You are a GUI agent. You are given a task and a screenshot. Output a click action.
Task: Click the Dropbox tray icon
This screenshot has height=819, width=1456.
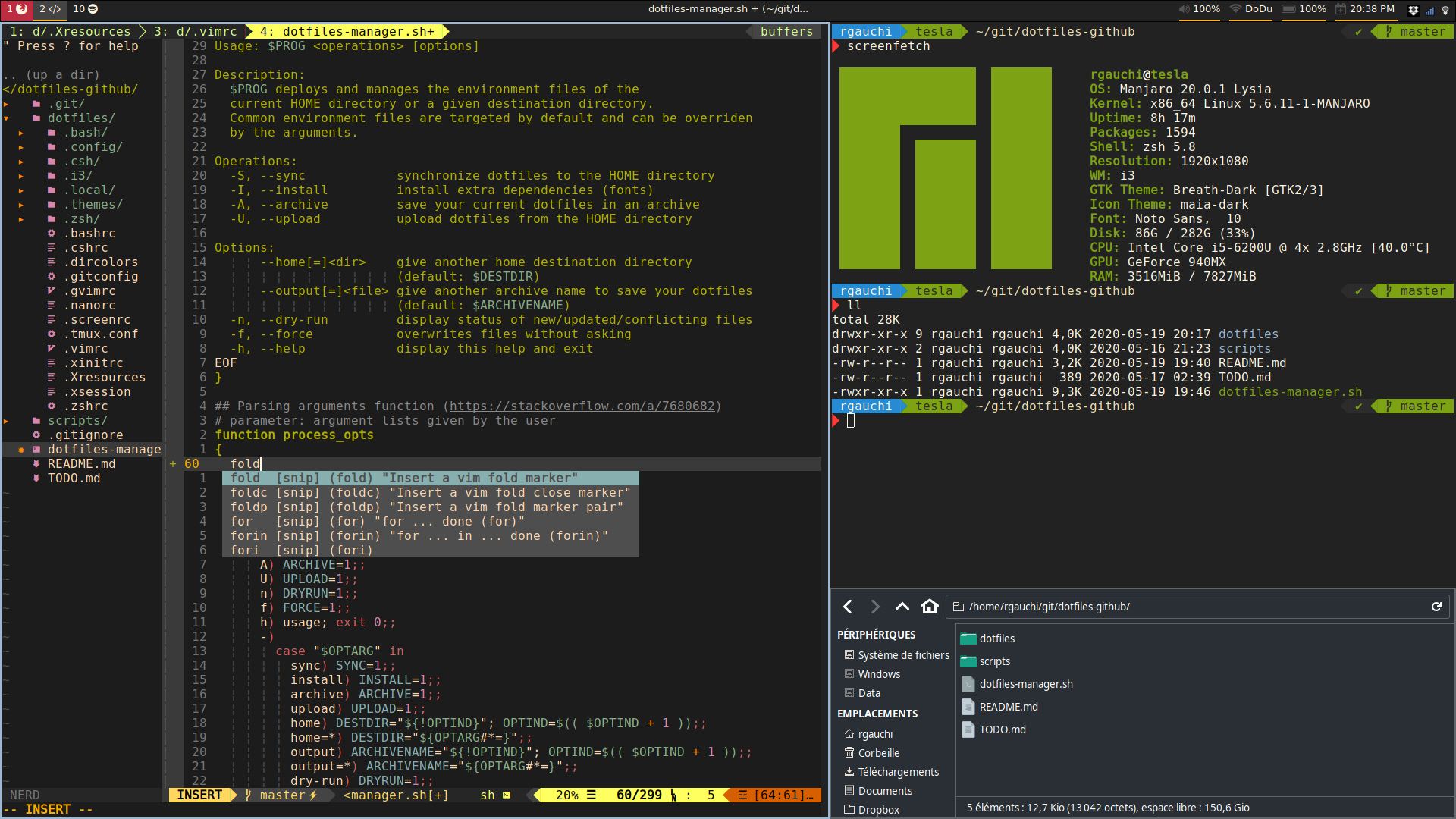[1413, 10]
